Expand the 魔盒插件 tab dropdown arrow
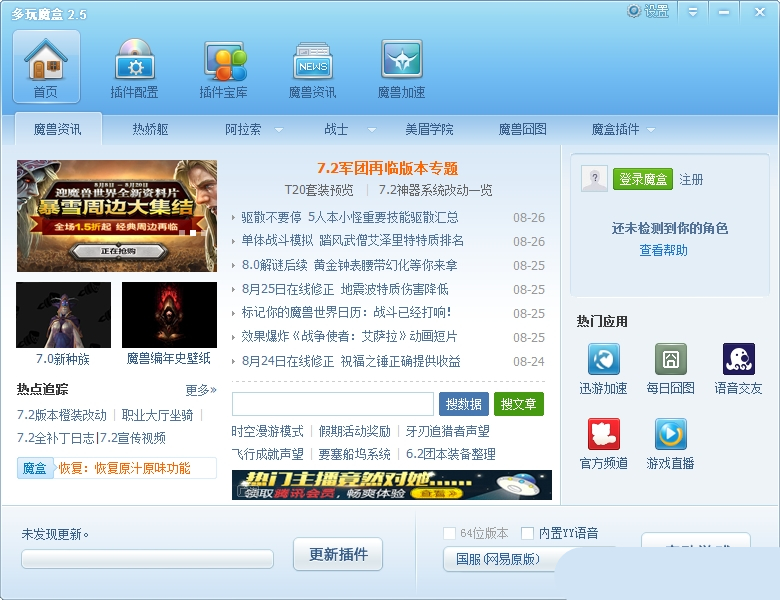The height and width of the screenshot is (600, 780). [x=651, y=130]
